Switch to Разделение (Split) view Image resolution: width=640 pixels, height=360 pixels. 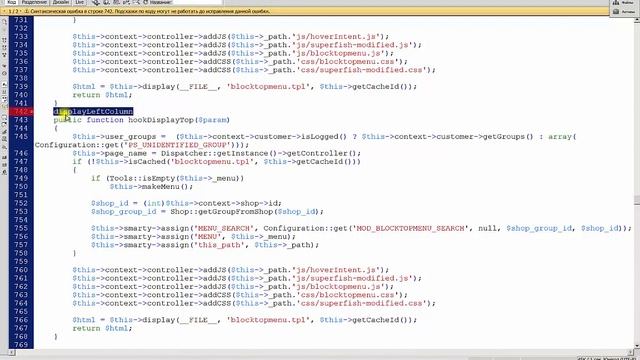point(34,2)
